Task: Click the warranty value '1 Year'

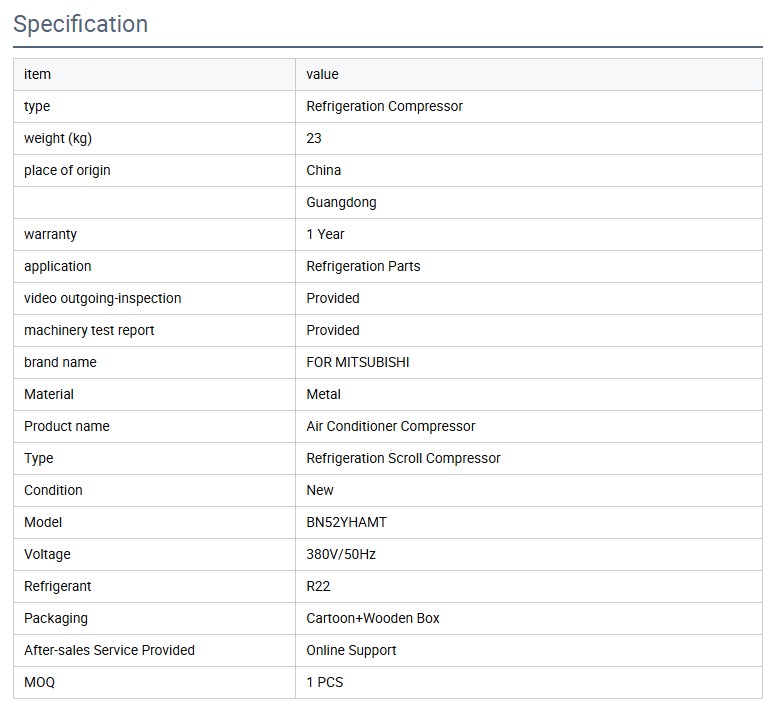Action: pyautogui.click(x=325, y=234)
